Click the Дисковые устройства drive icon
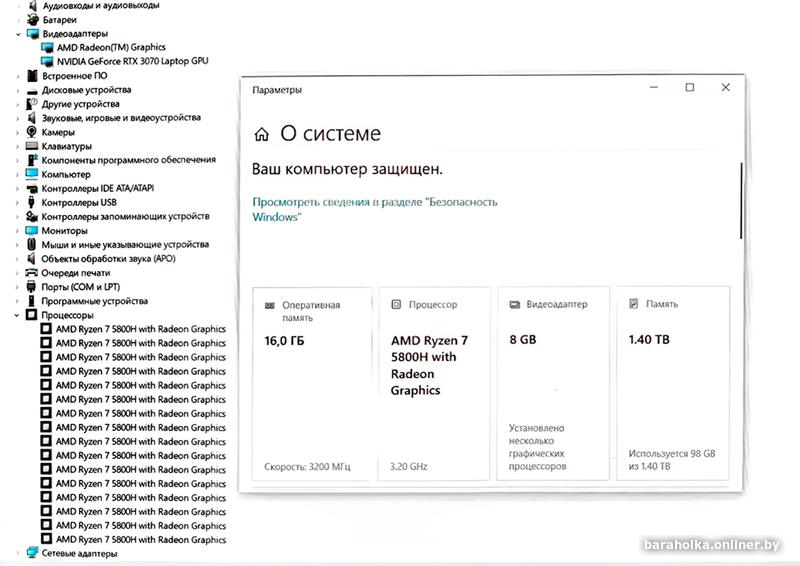Viewport: 800px width, 566px height. 32,90
